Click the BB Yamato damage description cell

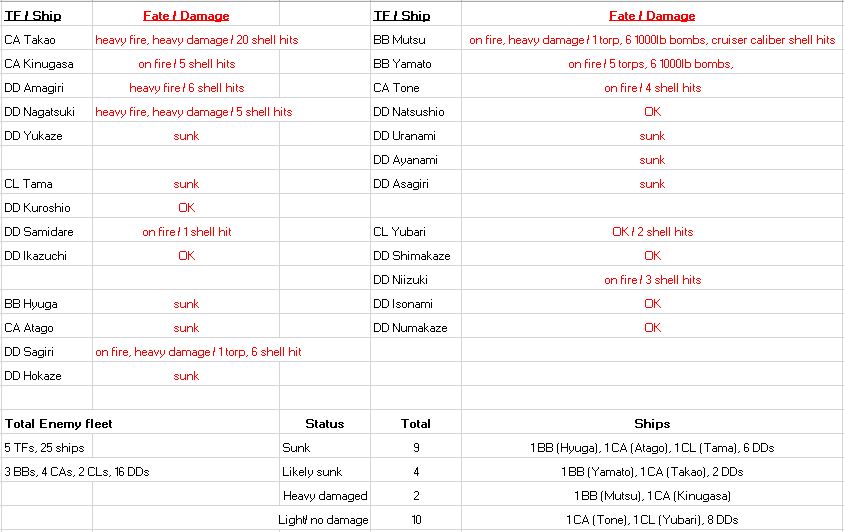click(651, 64)
